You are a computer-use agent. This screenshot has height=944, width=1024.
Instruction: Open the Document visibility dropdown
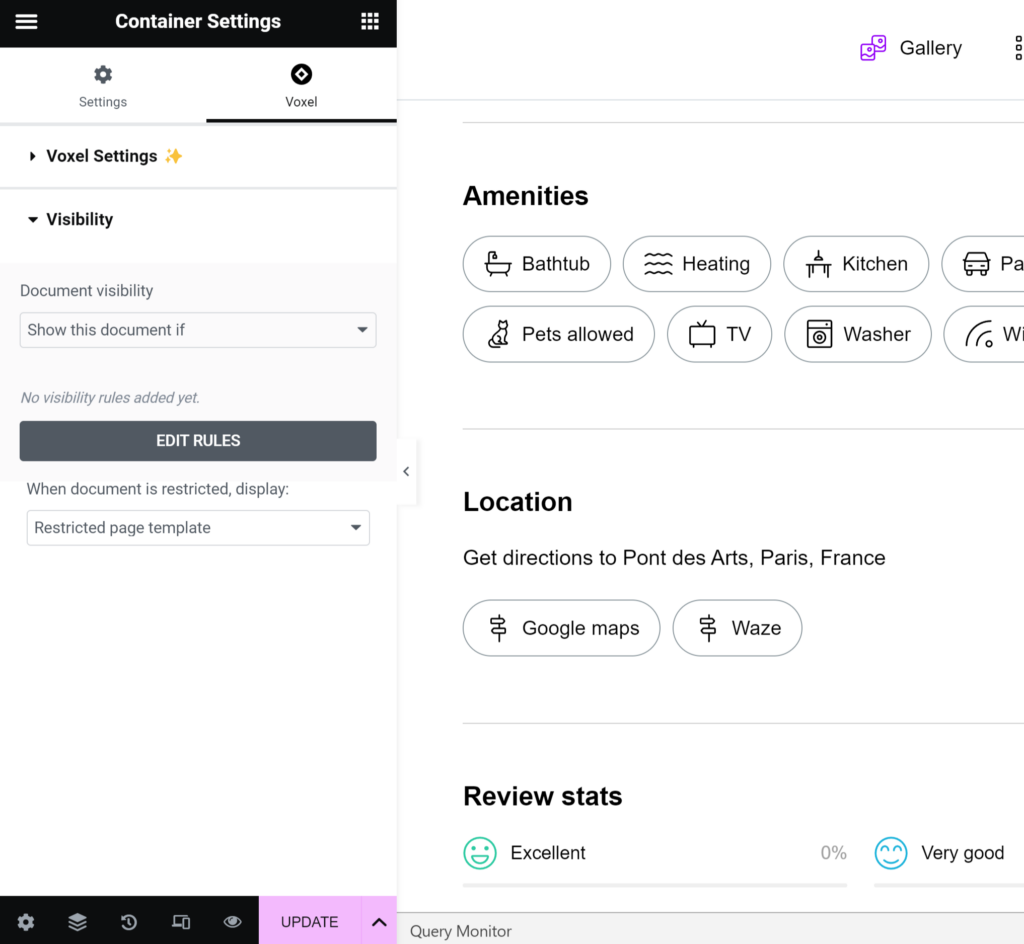198,330
